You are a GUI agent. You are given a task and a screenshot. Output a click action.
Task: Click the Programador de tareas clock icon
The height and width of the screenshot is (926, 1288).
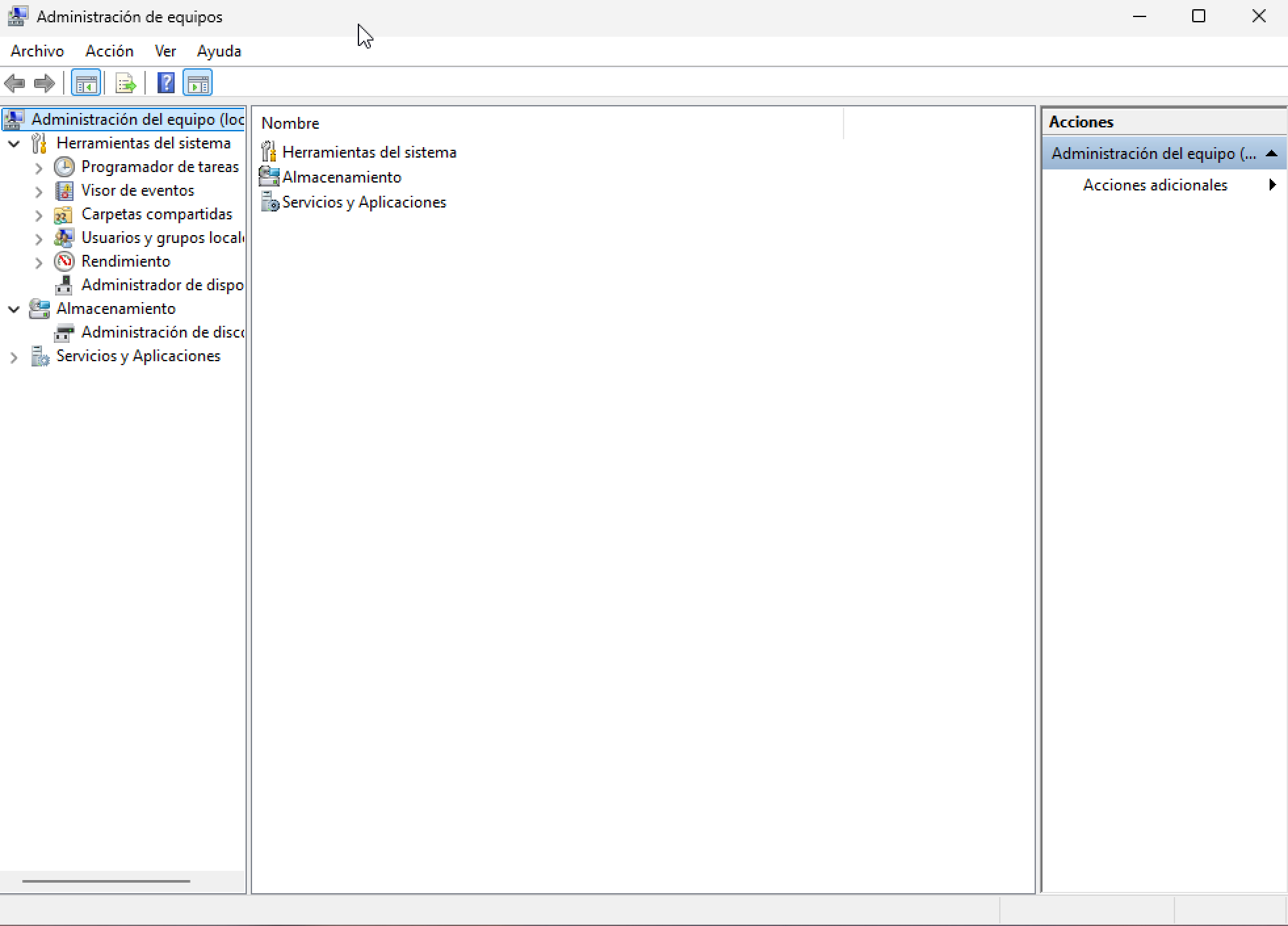64,167
